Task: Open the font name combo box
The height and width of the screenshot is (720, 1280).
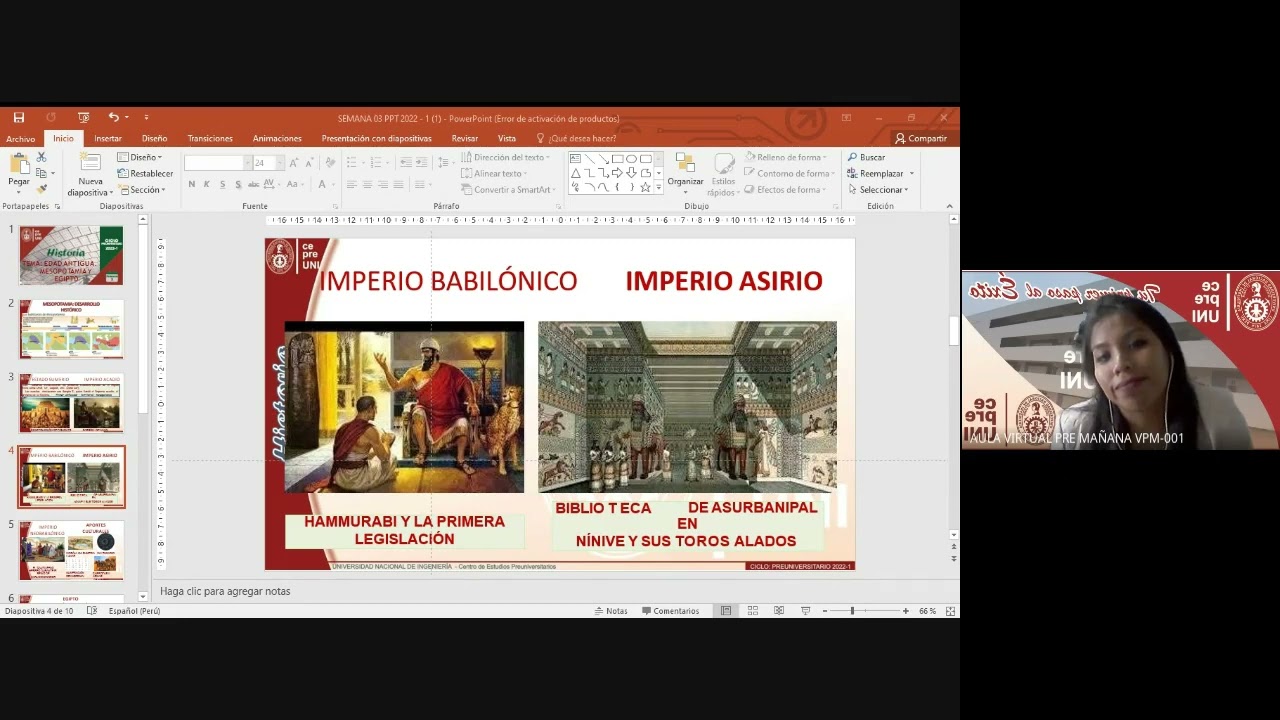Action: (216, 163)
